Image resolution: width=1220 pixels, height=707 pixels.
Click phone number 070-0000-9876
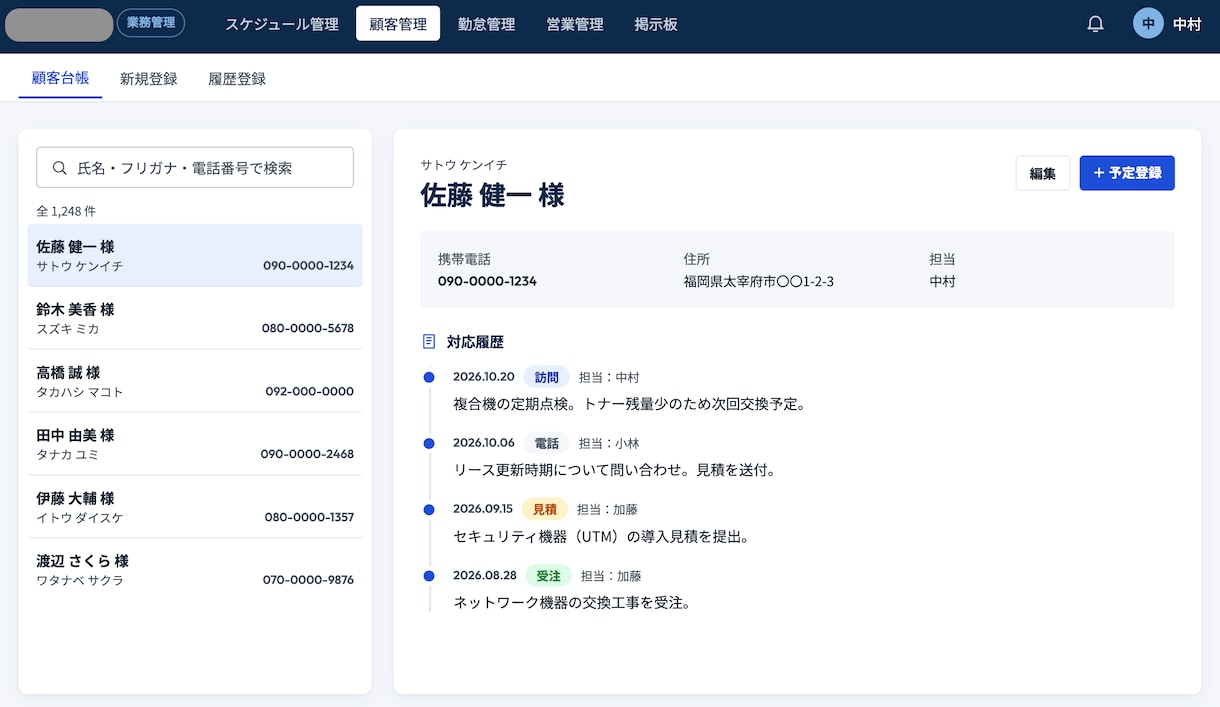click(308, 580)
